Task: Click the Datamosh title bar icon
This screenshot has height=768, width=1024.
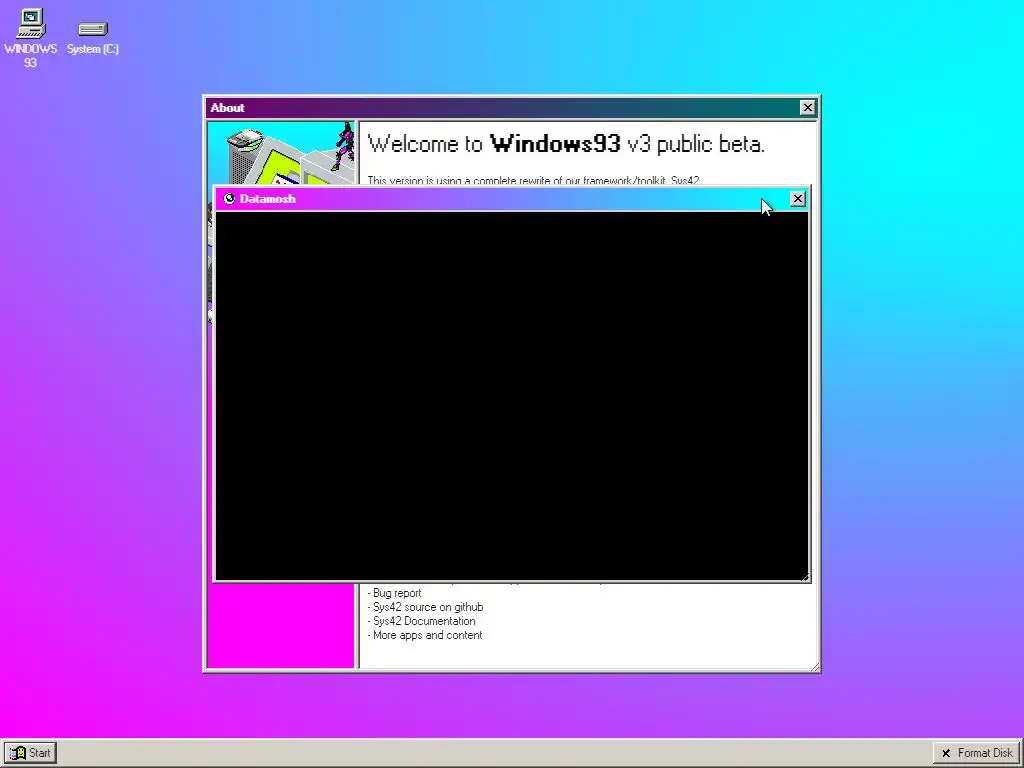Action: click(x=229, y=199)
